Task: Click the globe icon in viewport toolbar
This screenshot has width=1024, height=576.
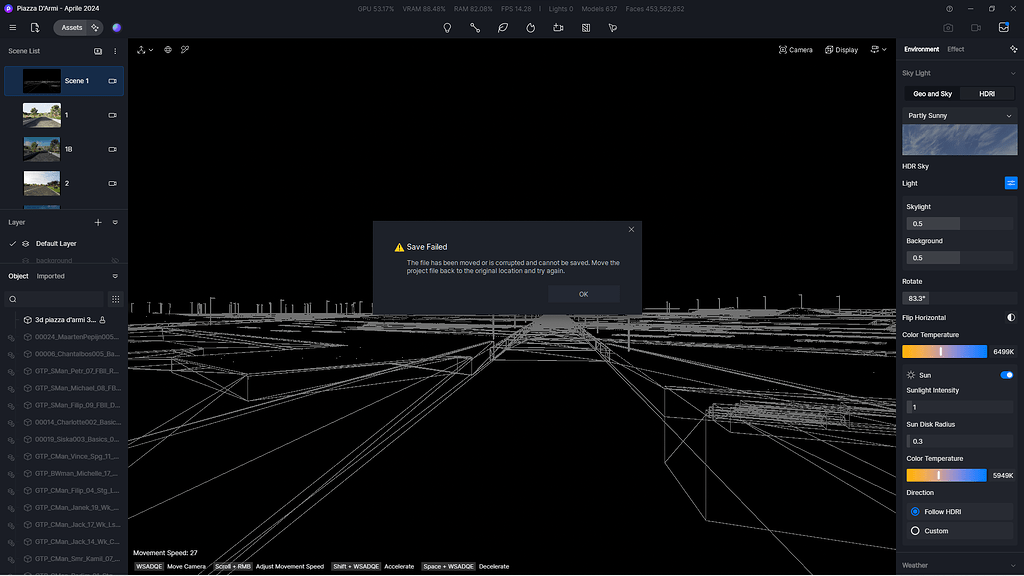Action: (x=168, y=49)
